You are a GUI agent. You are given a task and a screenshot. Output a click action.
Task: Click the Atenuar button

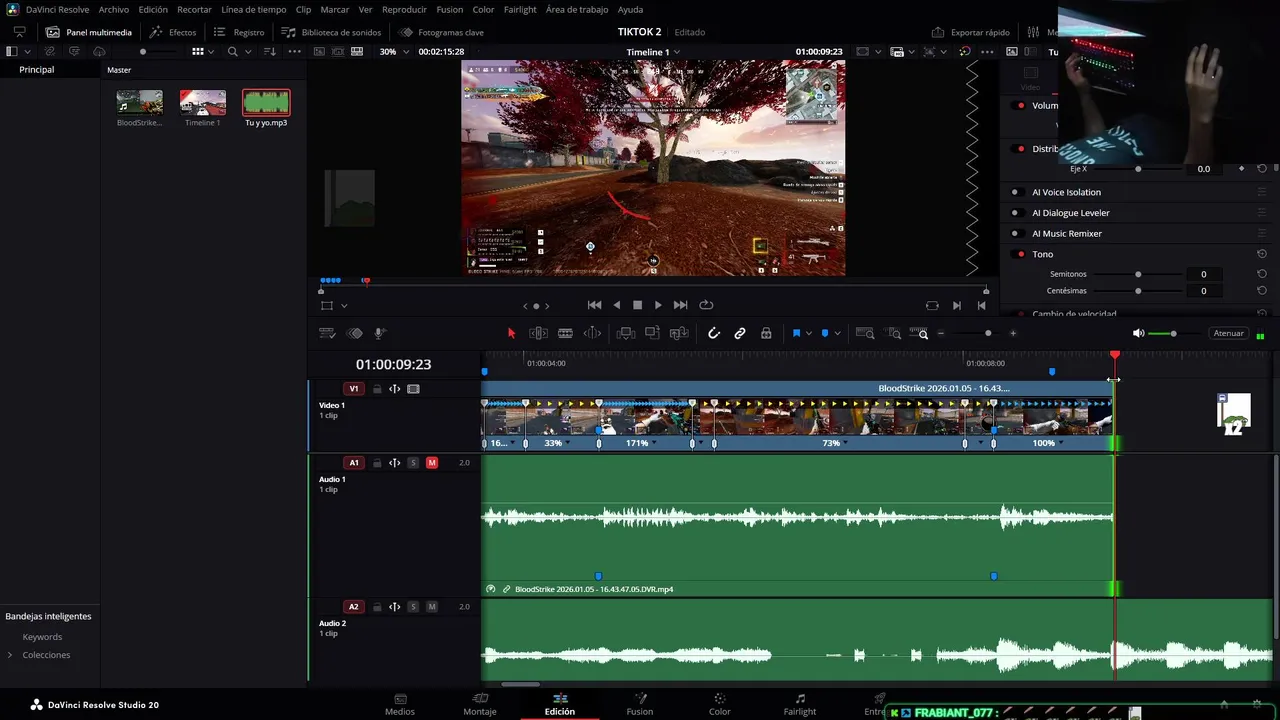(1228, 333)
